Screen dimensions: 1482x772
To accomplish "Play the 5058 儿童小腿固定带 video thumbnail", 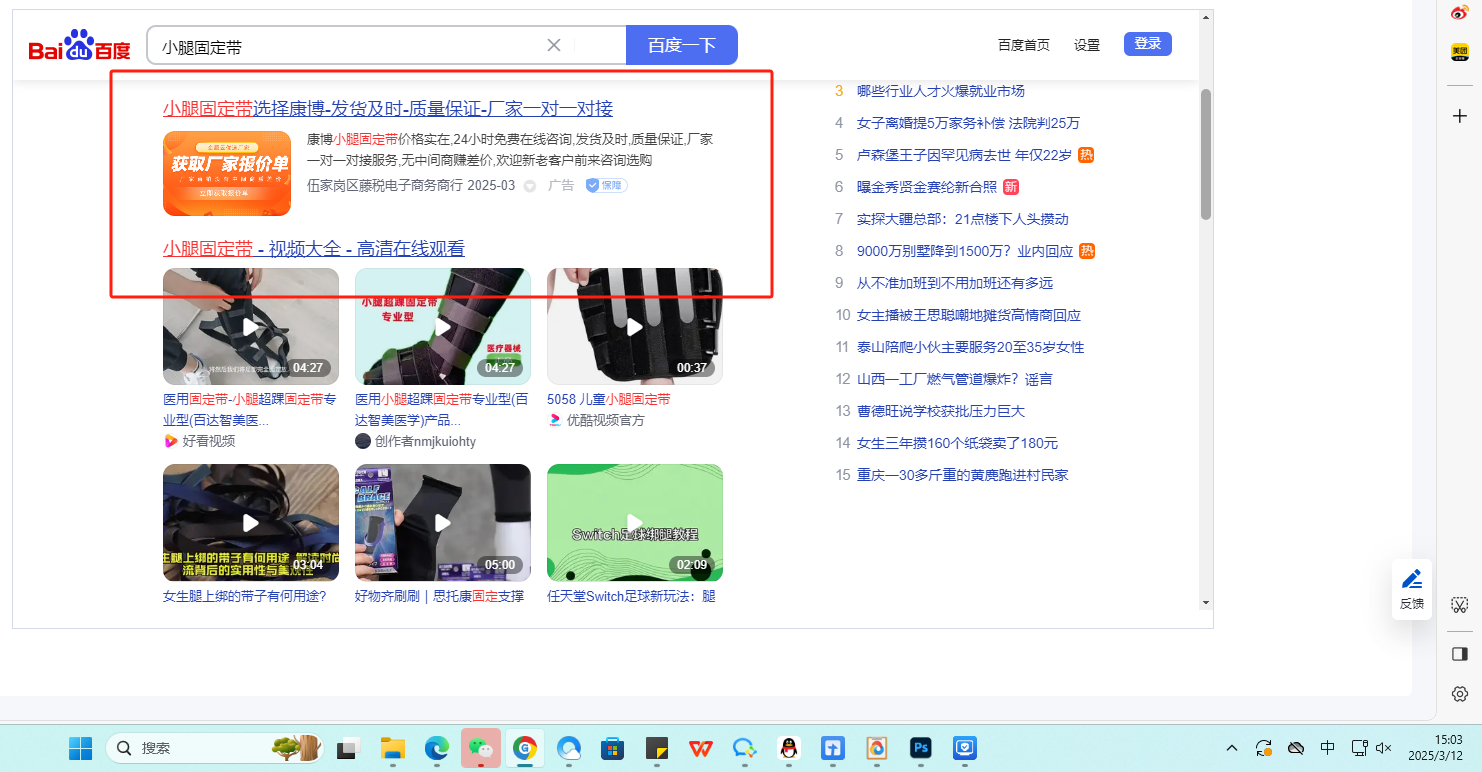I will click(x=634, y=326).
